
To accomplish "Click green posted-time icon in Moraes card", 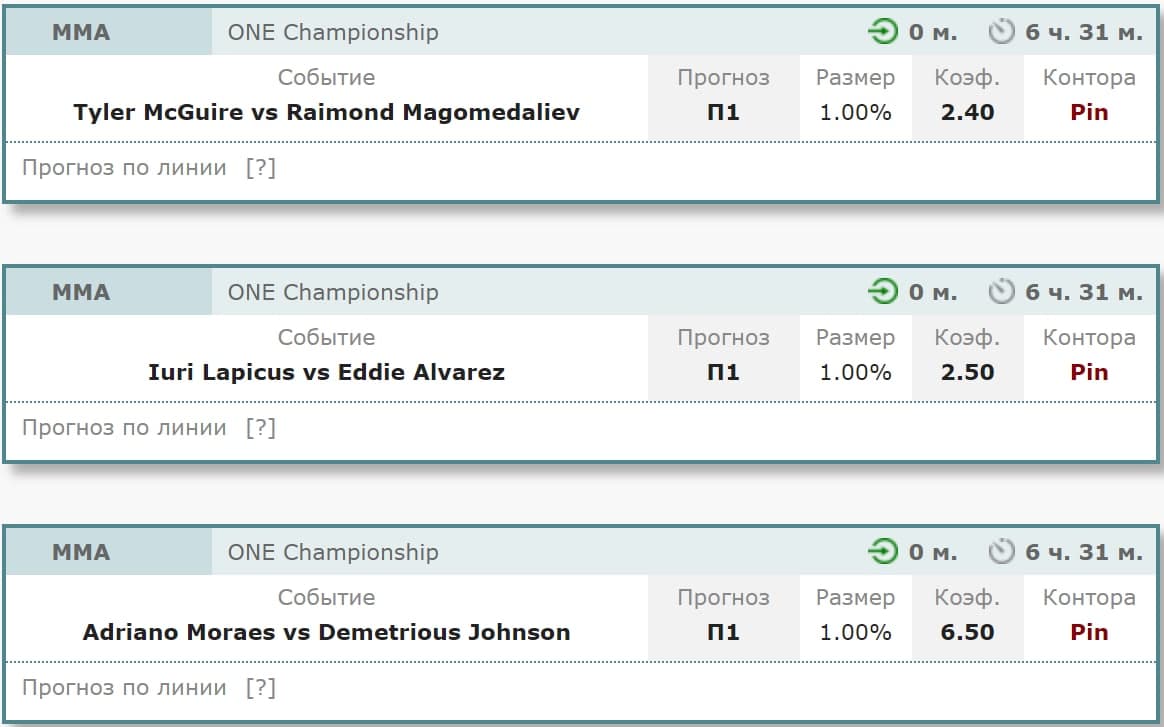I will coord(883,552).
